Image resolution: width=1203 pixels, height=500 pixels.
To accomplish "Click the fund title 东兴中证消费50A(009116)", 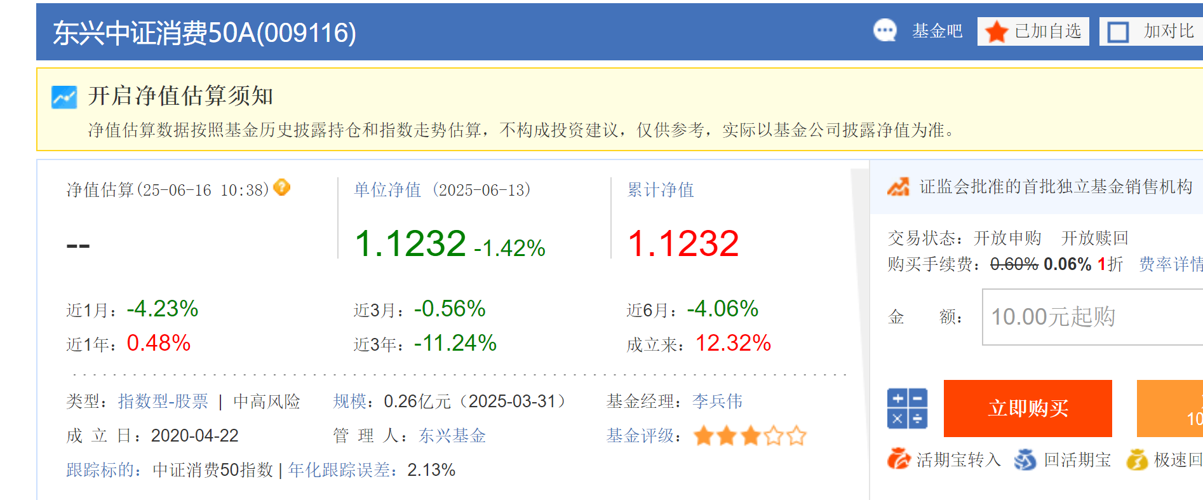I will pyautogui.click(x=204, y=33).
